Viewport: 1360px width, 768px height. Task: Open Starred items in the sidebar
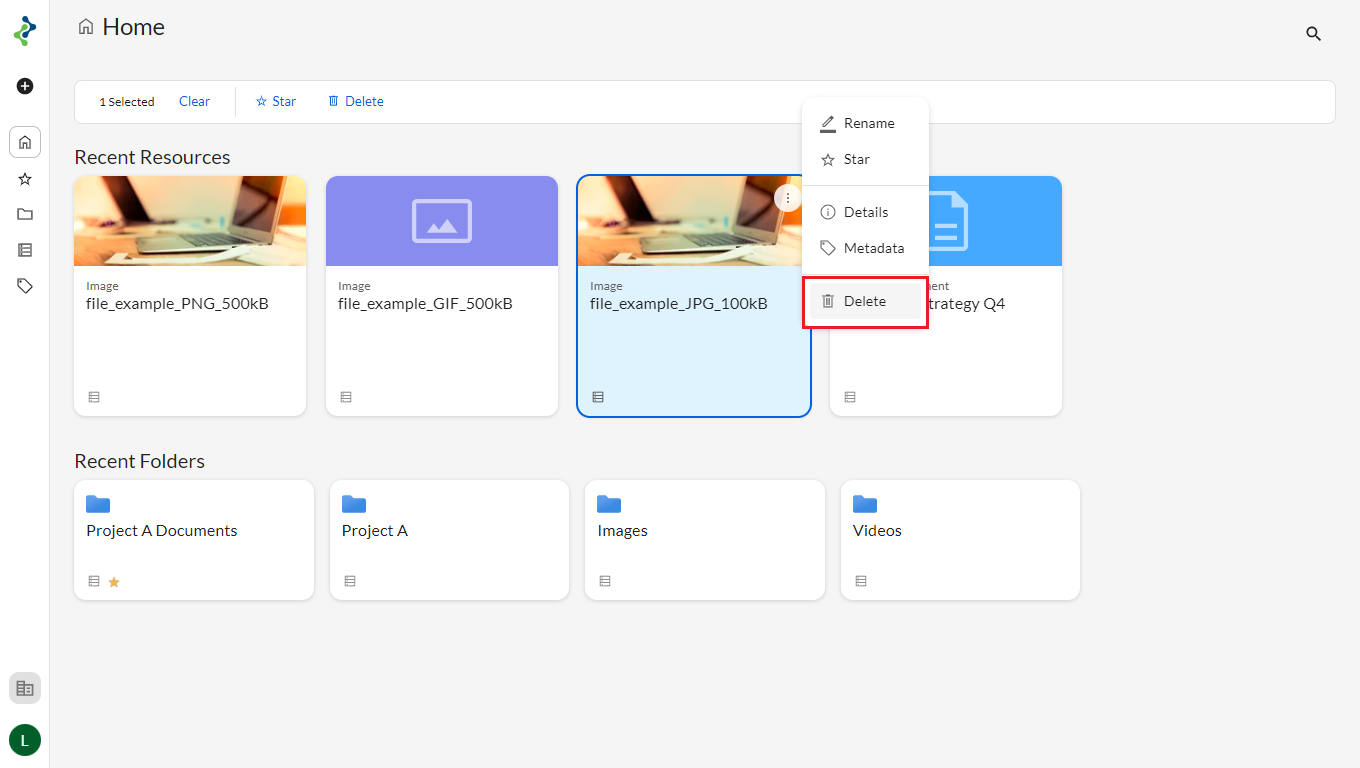click(x=25, y=179)
